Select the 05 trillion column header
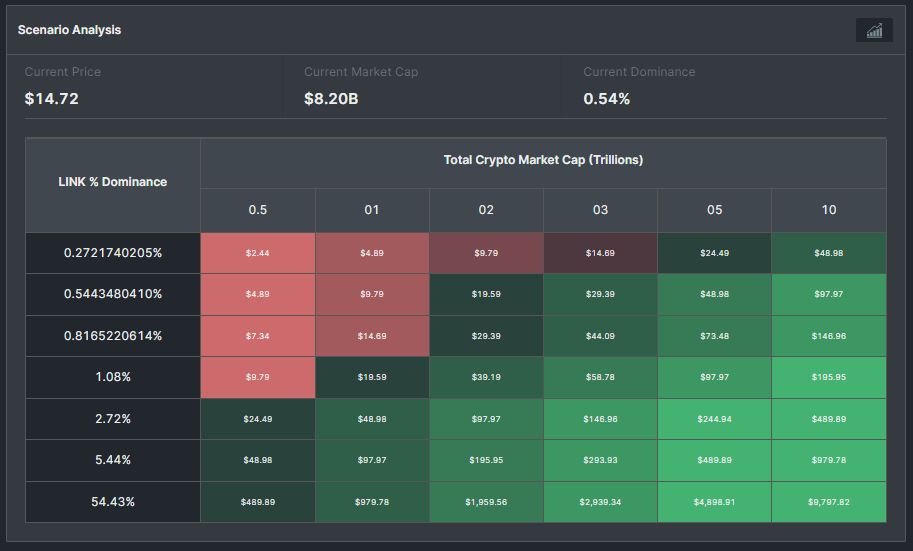This screenshot has height=551, width=913. click(x=714, y=210)
